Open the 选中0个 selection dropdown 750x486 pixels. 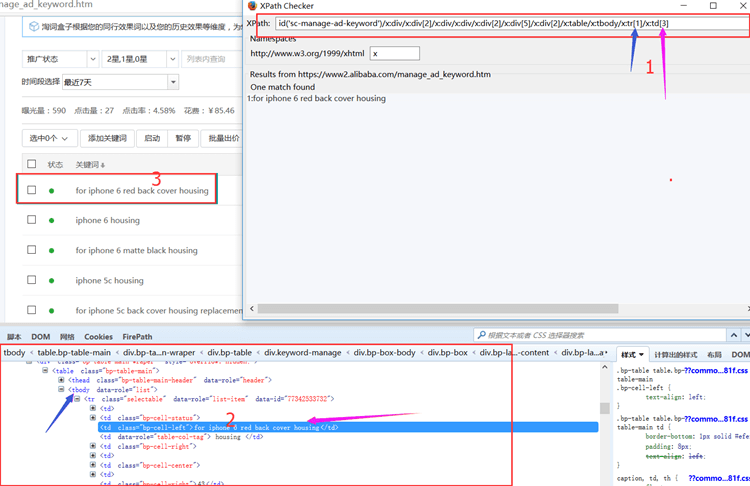pyautogui.click(x=48, y=138)
